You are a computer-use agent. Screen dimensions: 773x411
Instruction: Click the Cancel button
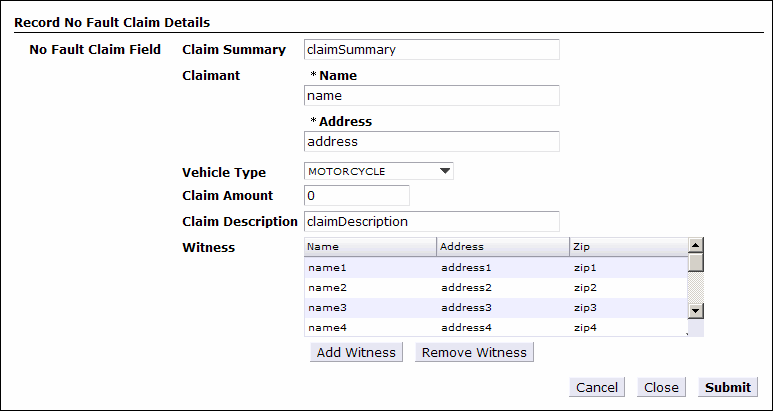596,388
